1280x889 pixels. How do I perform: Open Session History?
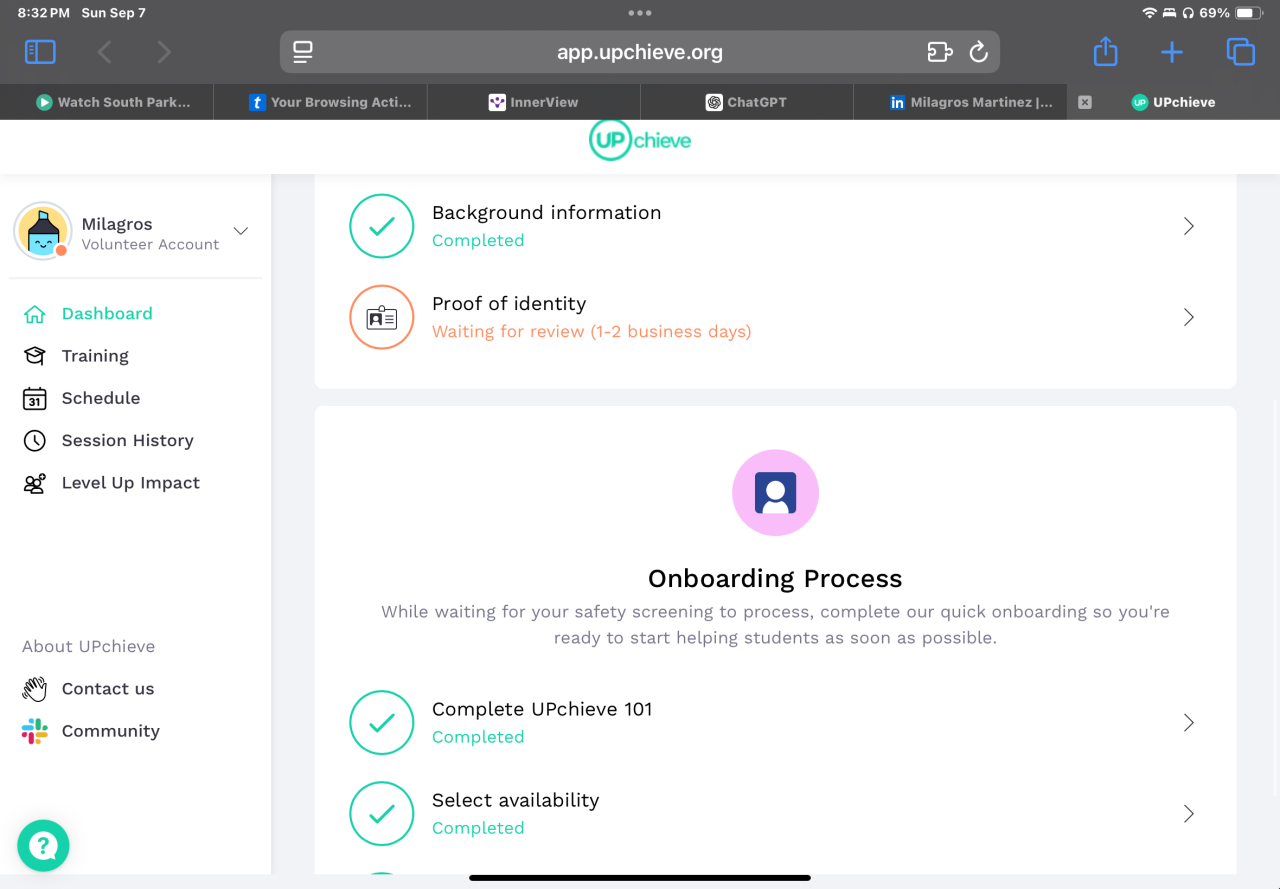click(x=128, y=440)
